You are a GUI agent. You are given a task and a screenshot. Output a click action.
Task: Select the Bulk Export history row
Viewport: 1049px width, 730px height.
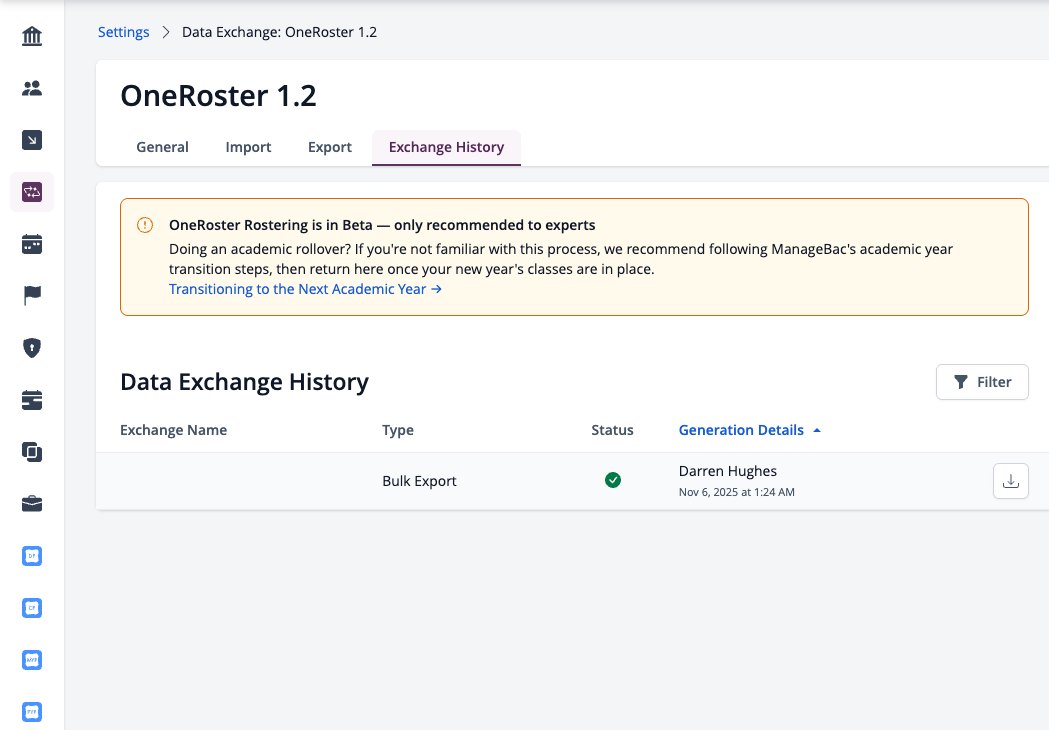pyautogui.click(x=572, y=481)
